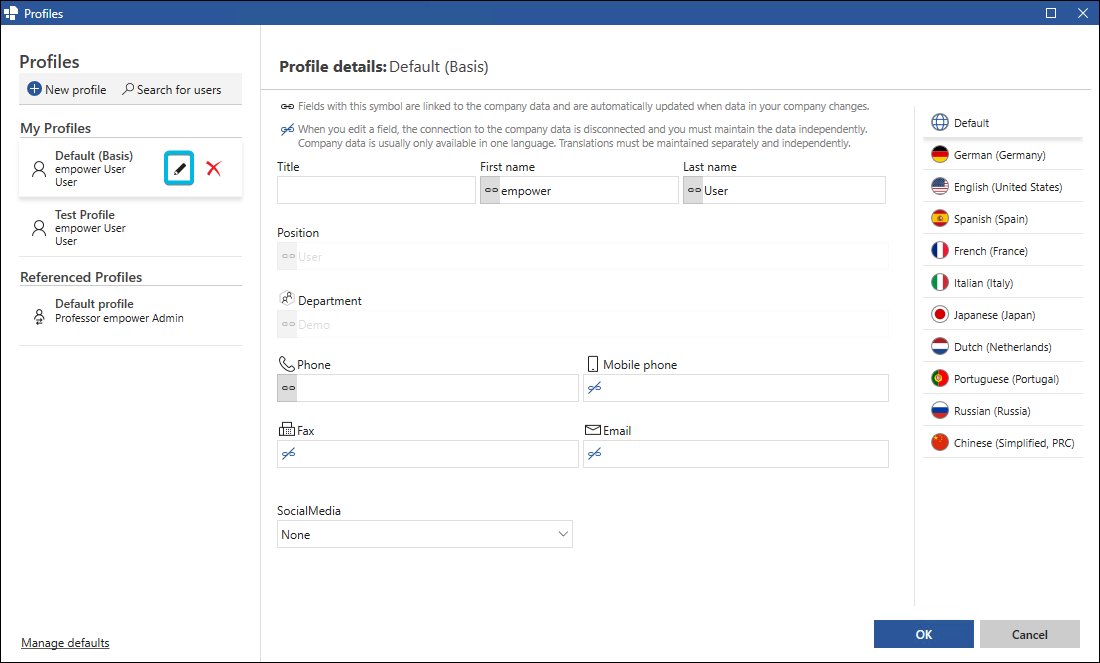Click the New profile plus icon

(34, 89)
